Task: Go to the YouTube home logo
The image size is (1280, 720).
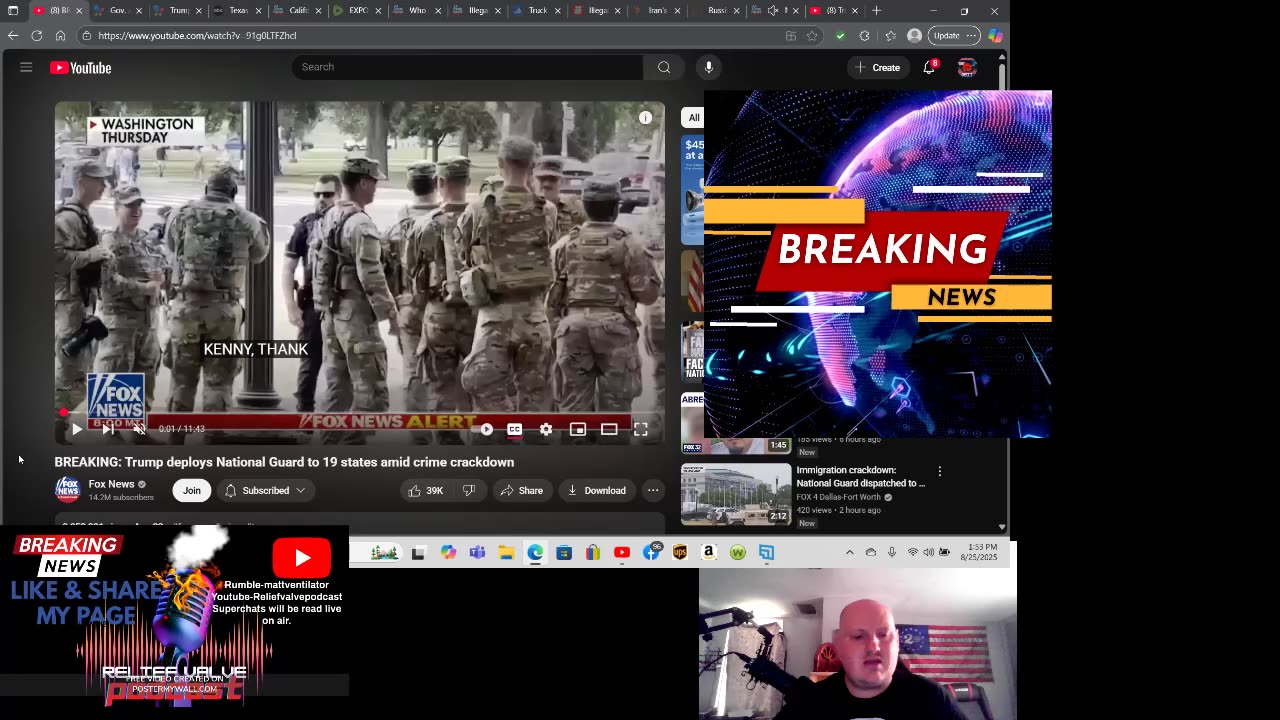Action: [80, 67]
